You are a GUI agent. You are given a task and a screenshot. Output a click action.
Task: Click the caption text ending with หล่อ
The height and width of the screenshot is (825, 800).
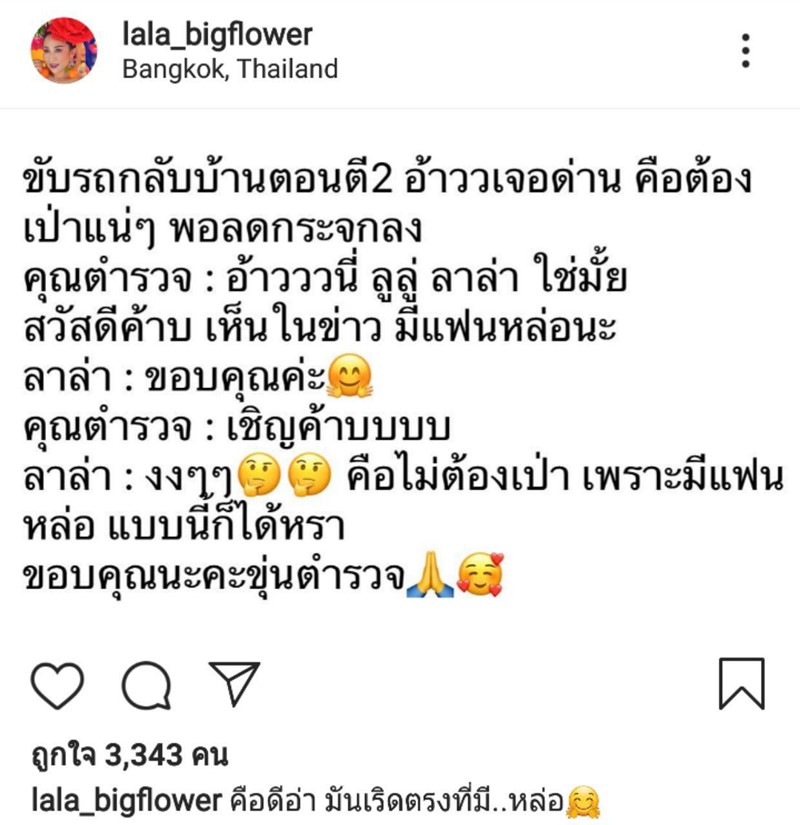pyautogui.click(x=397, y=801)
